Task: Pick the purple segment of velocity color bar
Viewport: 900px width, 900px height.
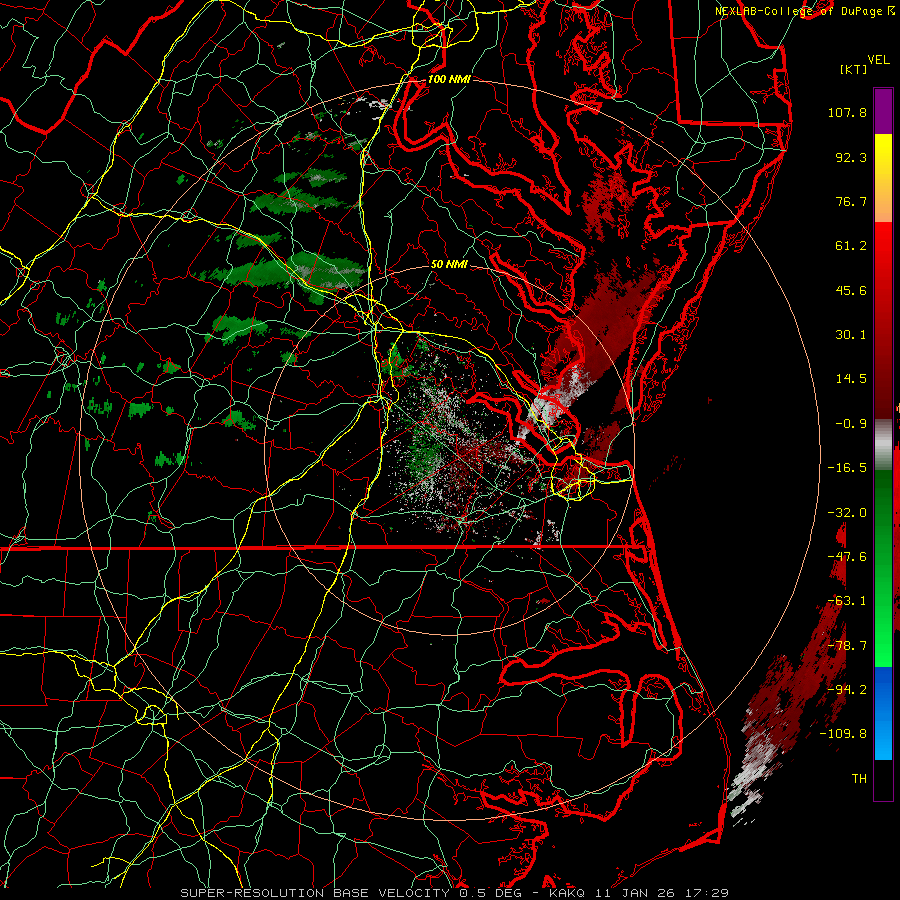Action: [x=883, y=111]
